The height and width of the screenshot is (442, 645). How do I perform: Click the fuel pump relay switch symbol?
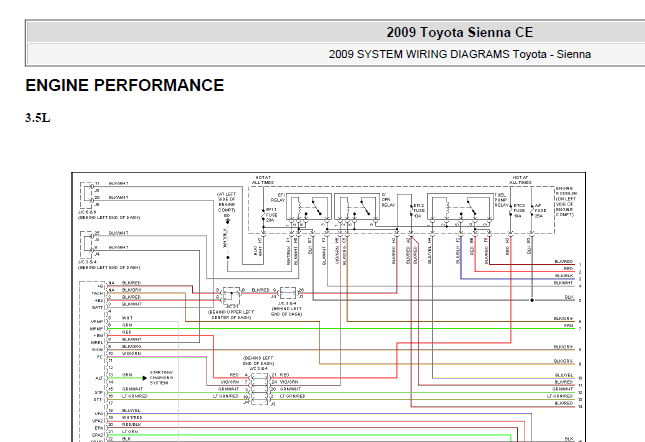pyautogui.click(x=471, y=207)
